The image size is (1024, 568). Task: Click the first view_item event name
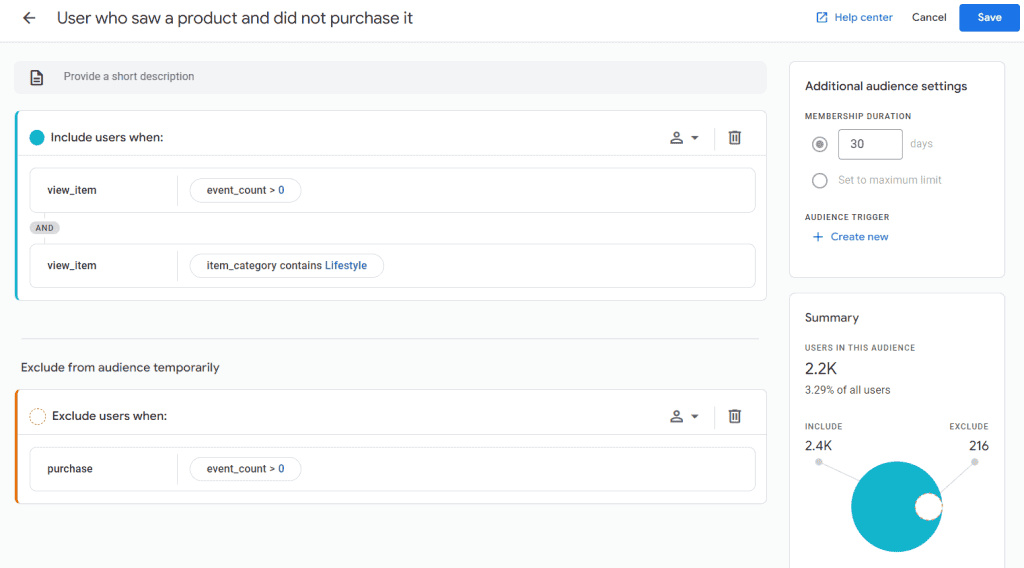pos(72,190)
